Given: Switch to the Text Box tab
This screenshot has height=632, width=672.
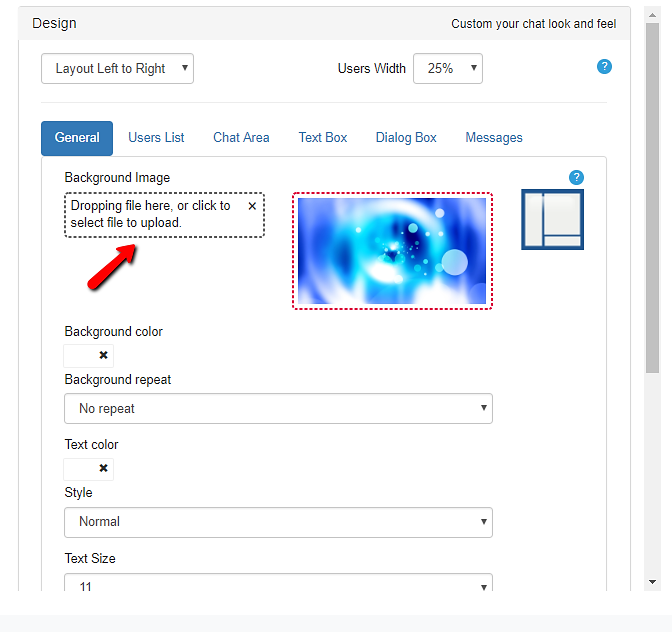Looking at the screenshot, I should 323,138.
